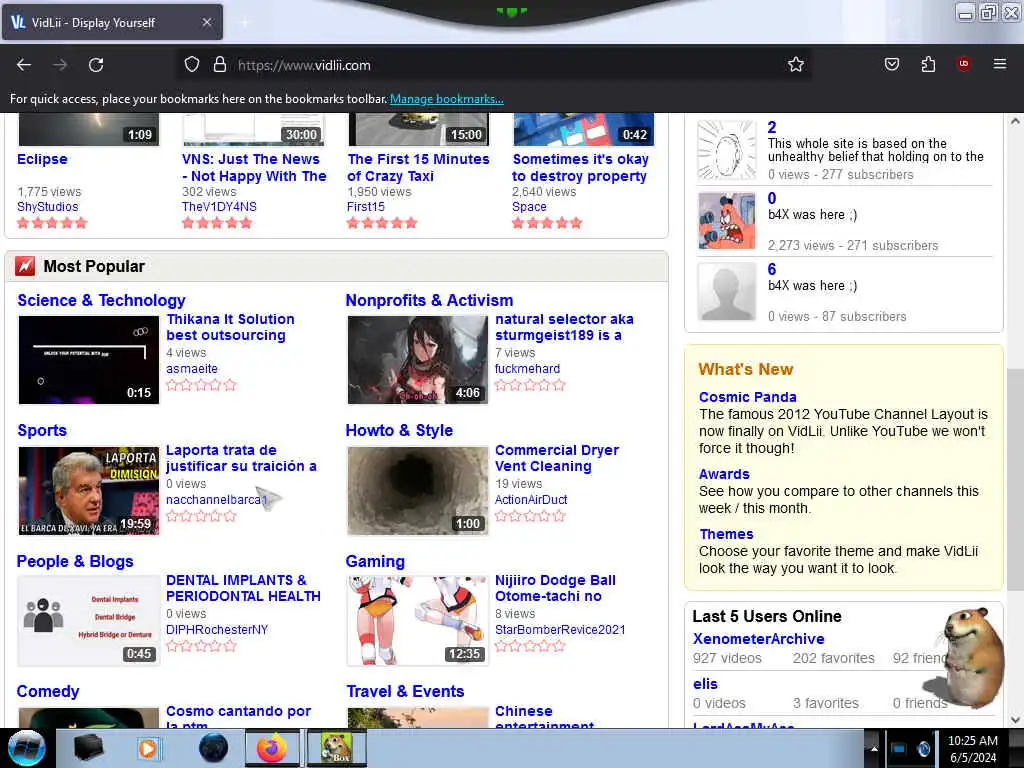
Task: Rate Commercial Dryer Vent Cleaning with stars
Action: click(x=530, y=516)
